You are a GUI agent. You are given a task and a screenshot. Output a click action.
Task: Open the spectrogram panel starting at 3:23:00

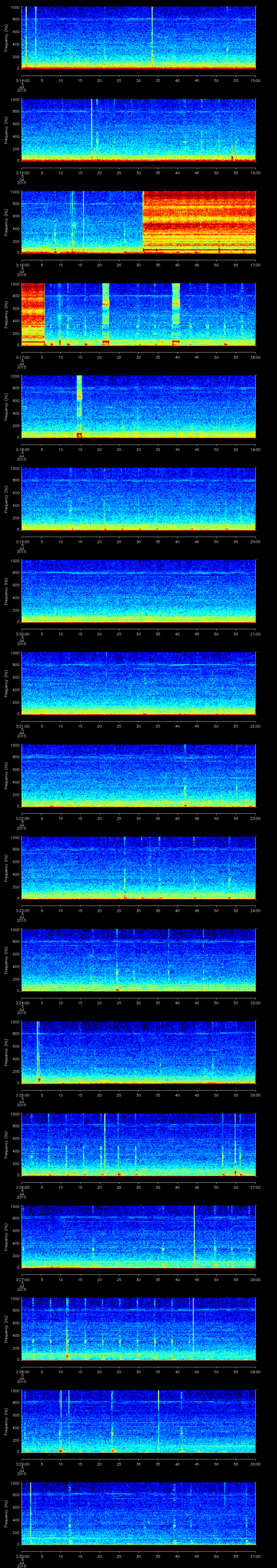[138, 868]
